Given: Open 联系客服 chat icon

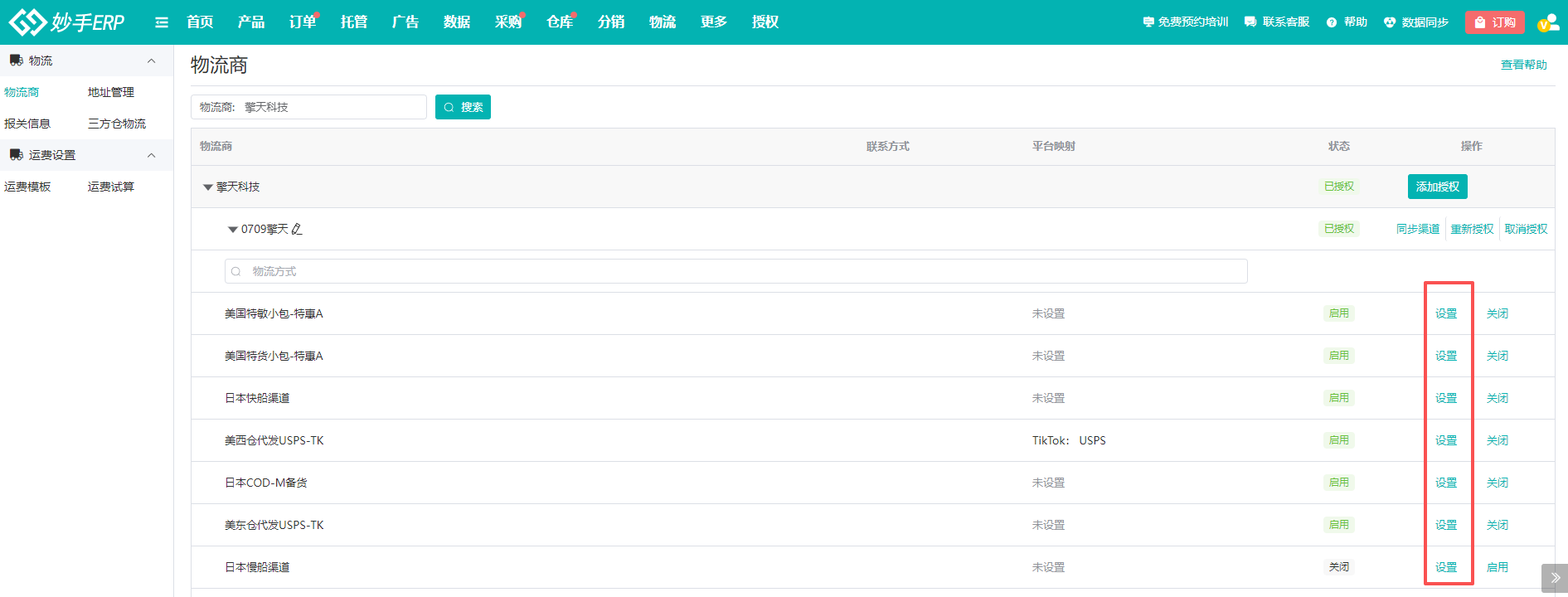Looking at the screenshot, I should click(1250, 22).
